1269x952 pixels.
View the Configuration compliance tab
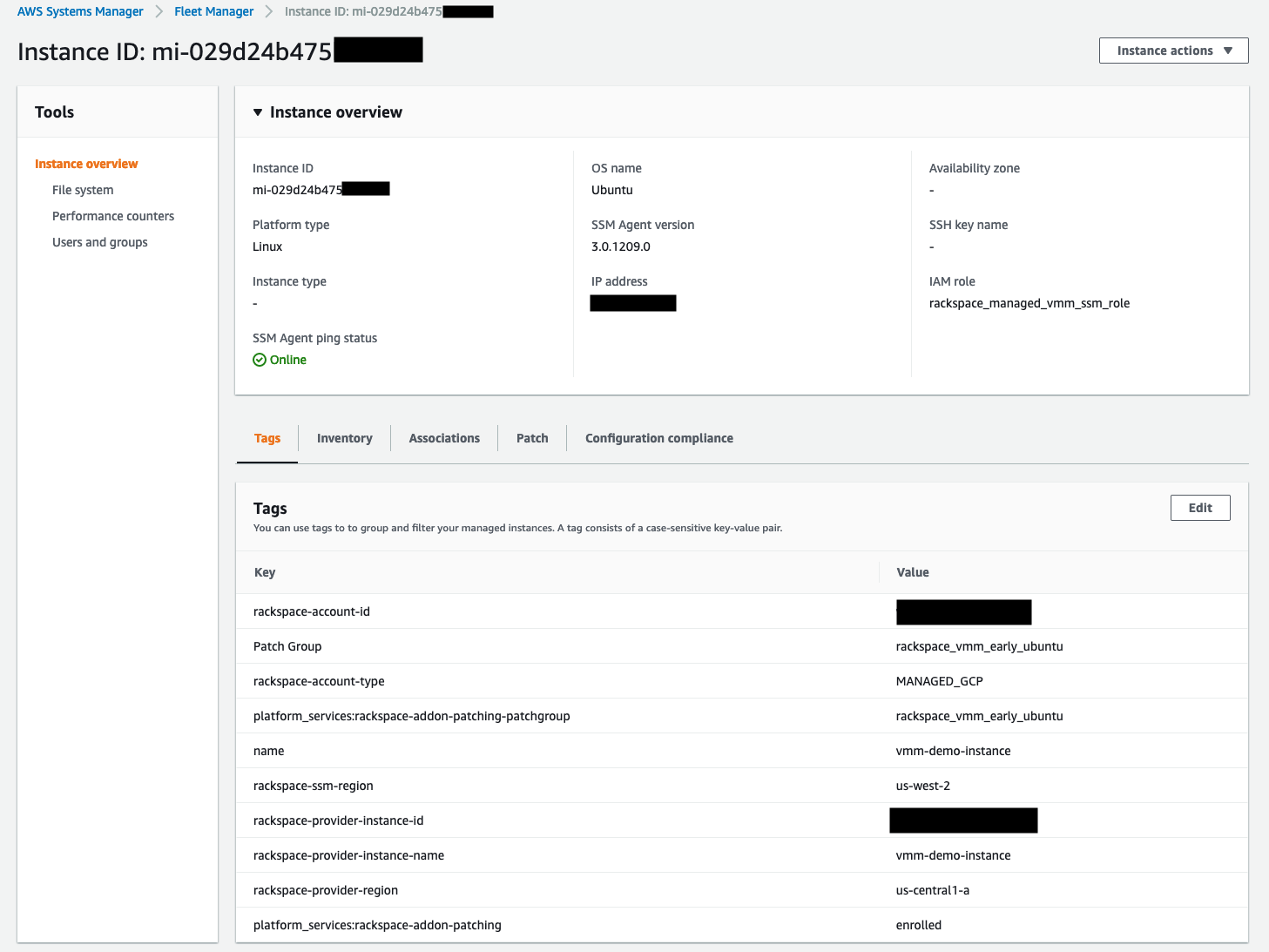(x=658, y=438)
